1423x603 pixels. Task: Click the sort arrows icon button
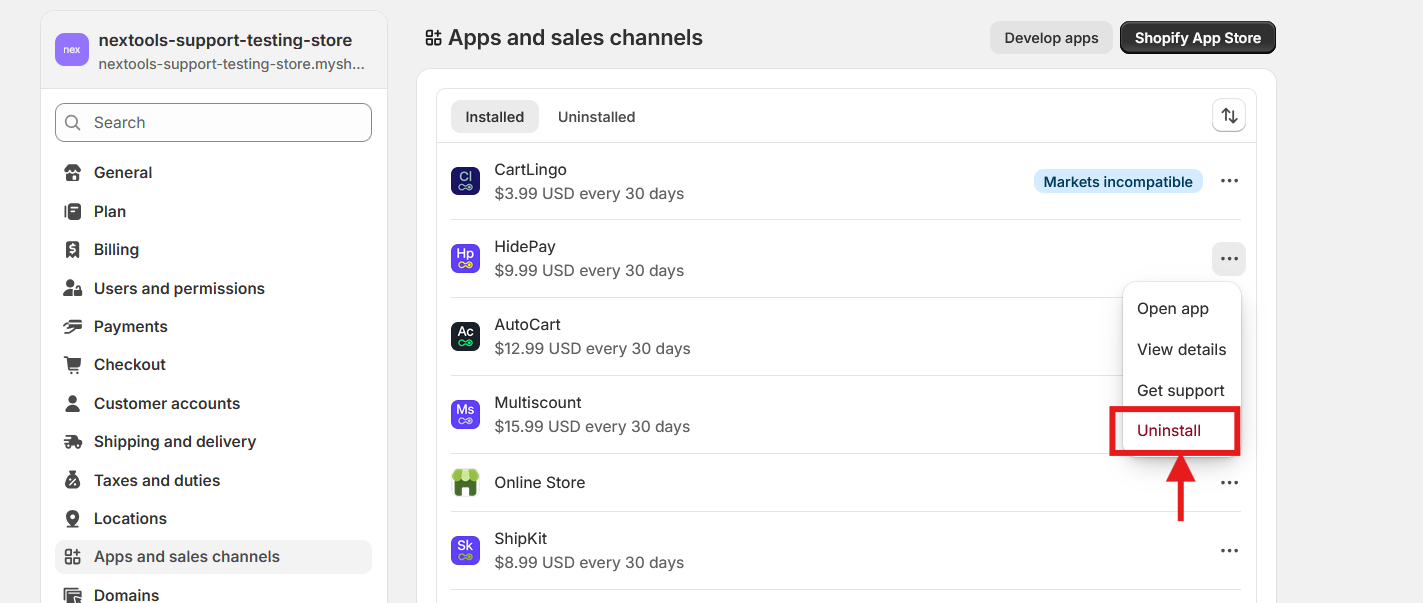[x=1229, y=116]
